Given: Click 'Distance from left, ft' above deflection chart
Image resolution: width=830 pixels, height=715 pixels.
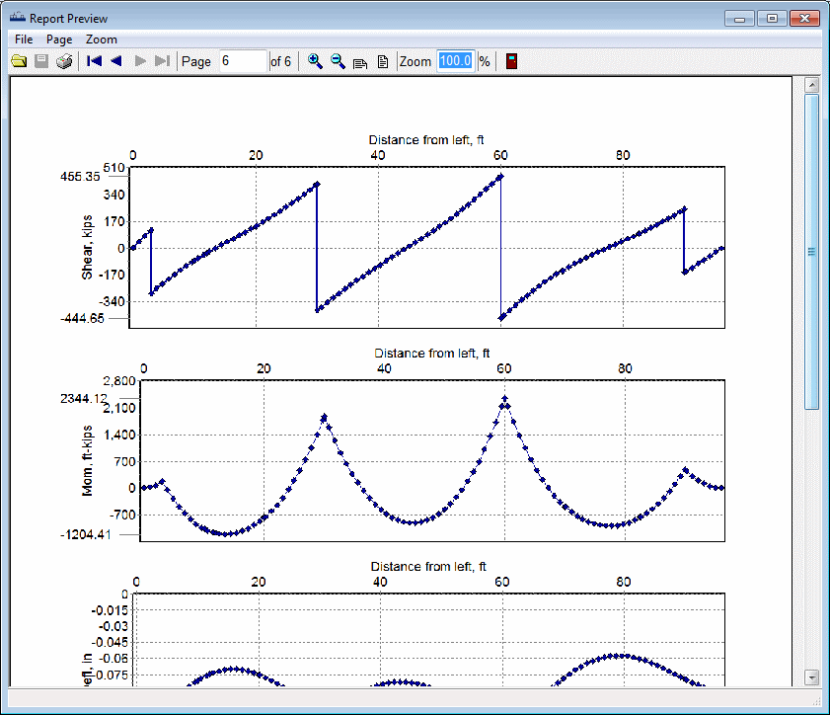Looking at the screenshot, I should 428,566.
